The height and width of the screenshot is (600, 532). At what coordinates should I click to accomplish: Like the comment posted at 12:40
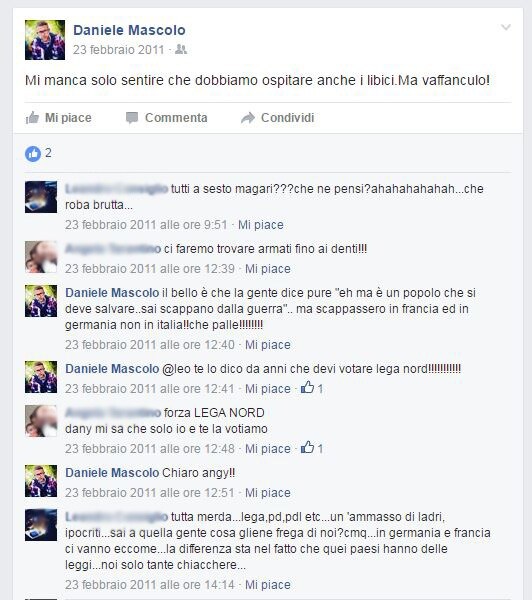[x=268, y=345]
